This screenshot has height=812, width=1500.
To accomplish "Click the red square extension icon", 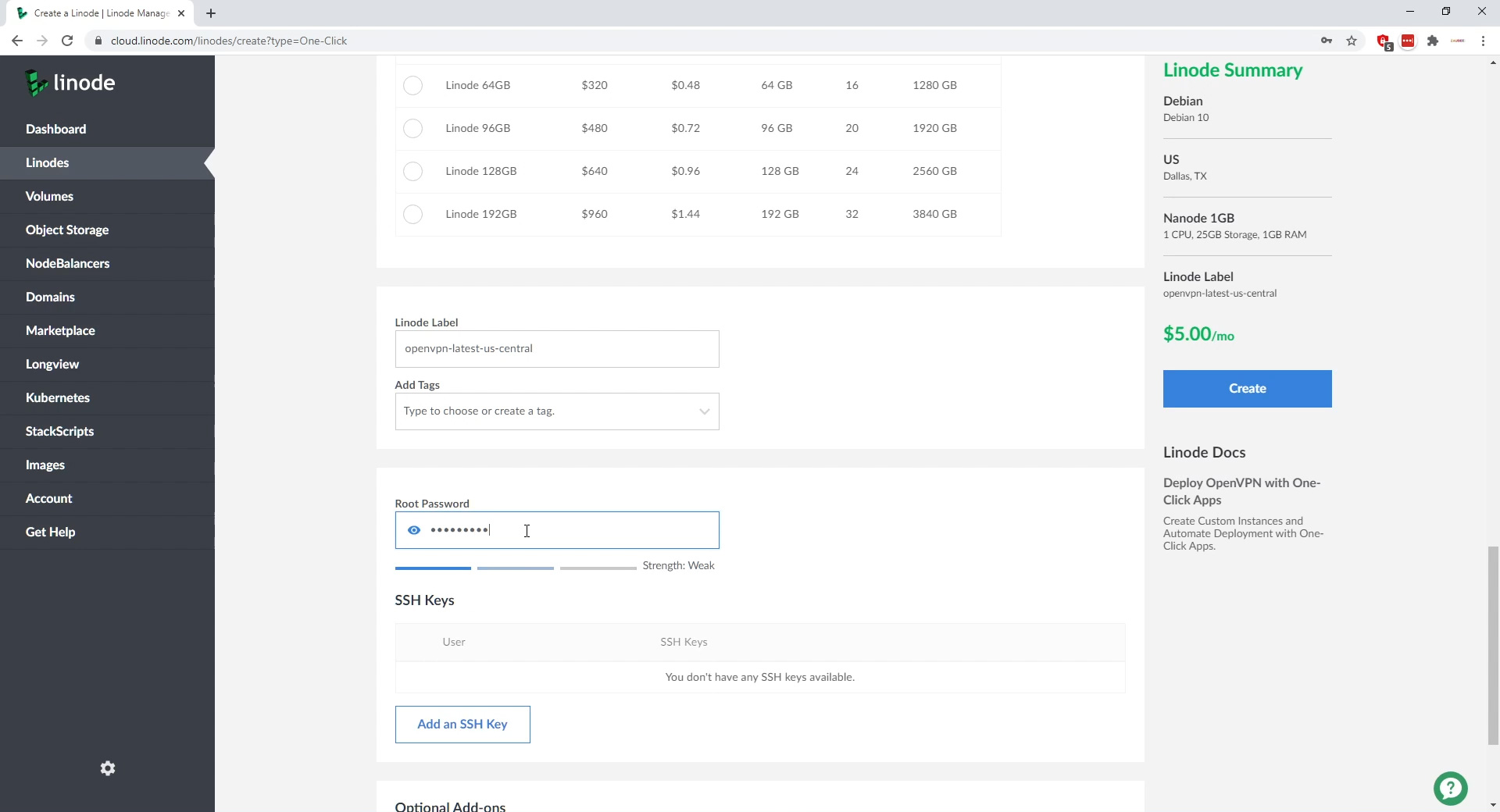I will pos(1408,41).
